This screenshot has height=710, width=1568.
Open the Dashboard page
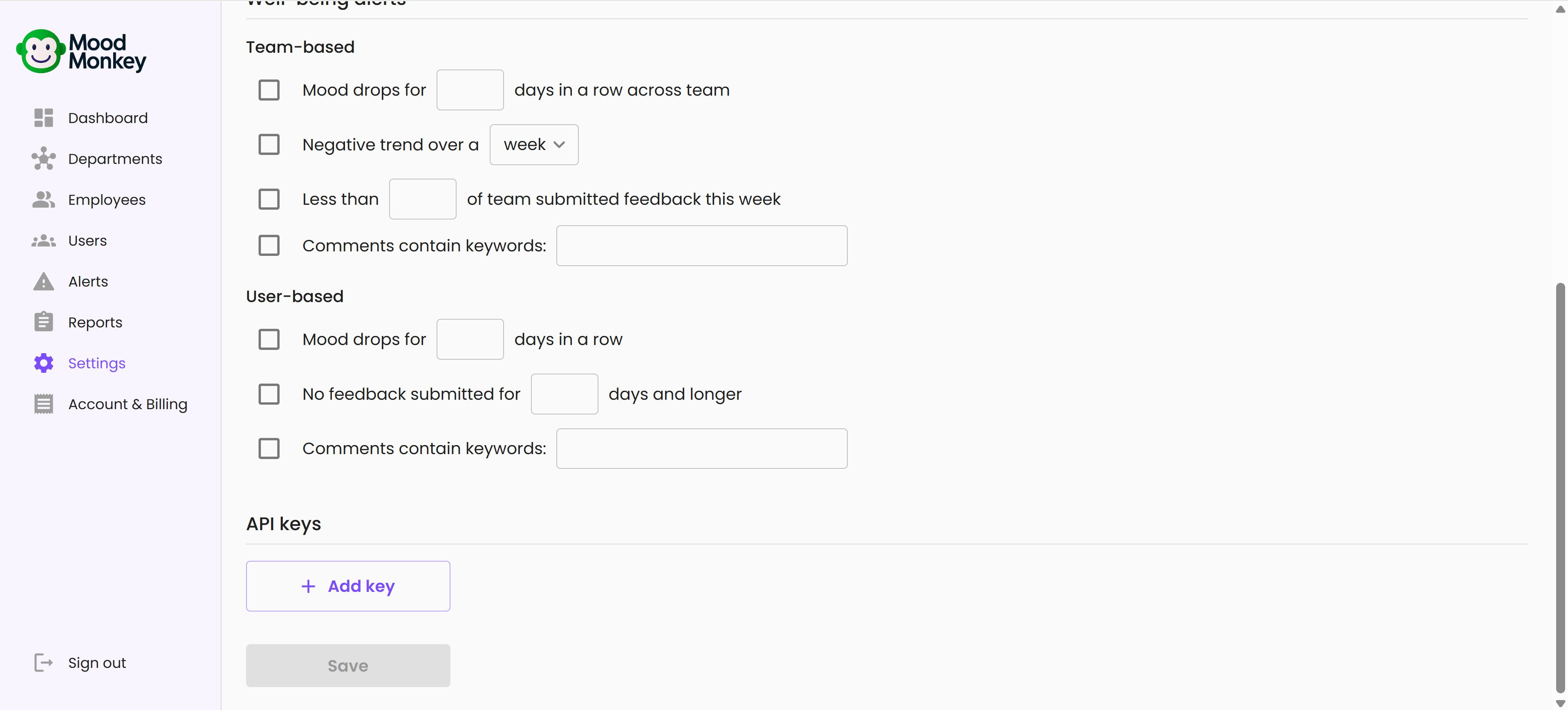coord(108,118)
